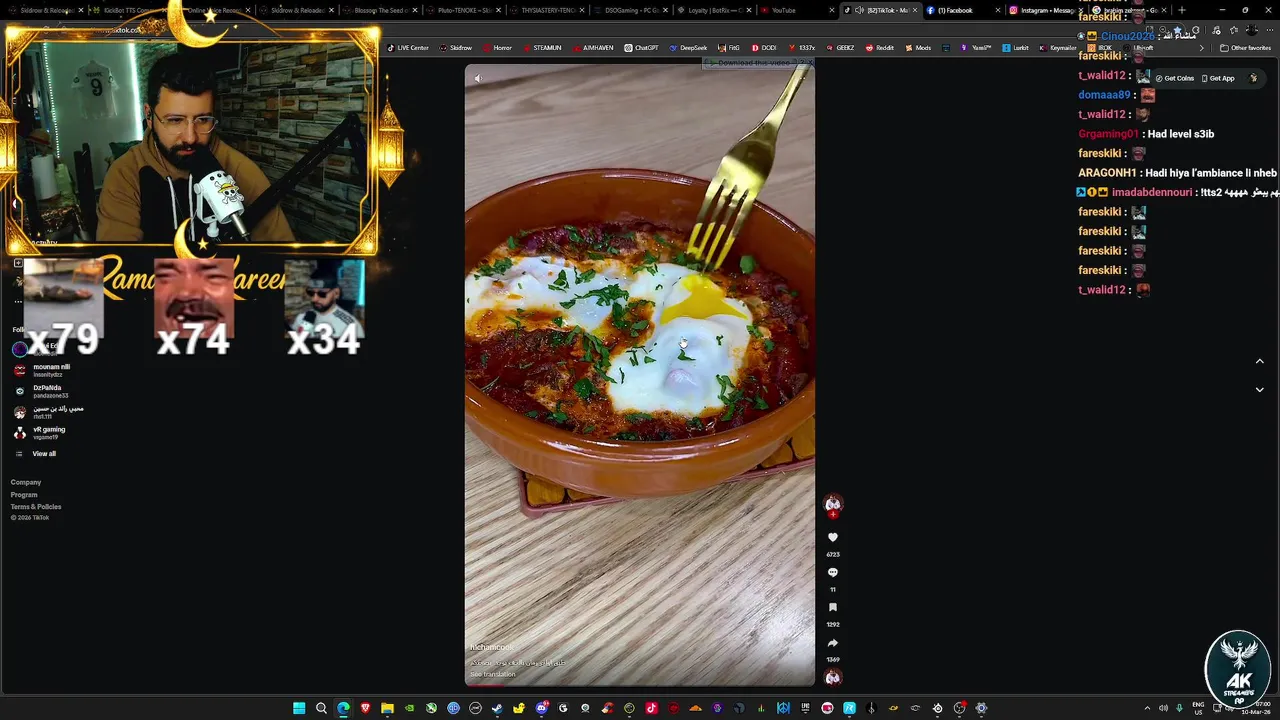Click See translation under the caption
This screenshot has height=720, width=1280.
[x=493, y=674]
